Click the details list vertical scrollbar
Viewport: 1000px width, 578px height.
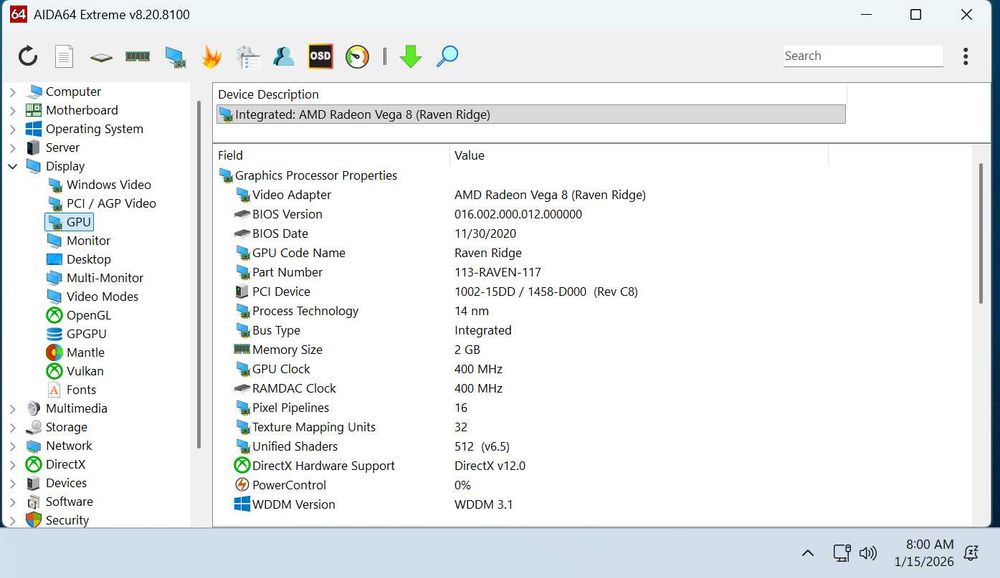point(981,233)
